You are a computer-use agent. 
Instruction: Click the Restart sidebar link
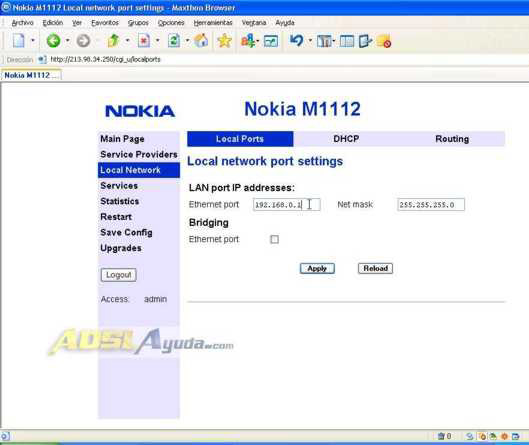click(116, 217)
